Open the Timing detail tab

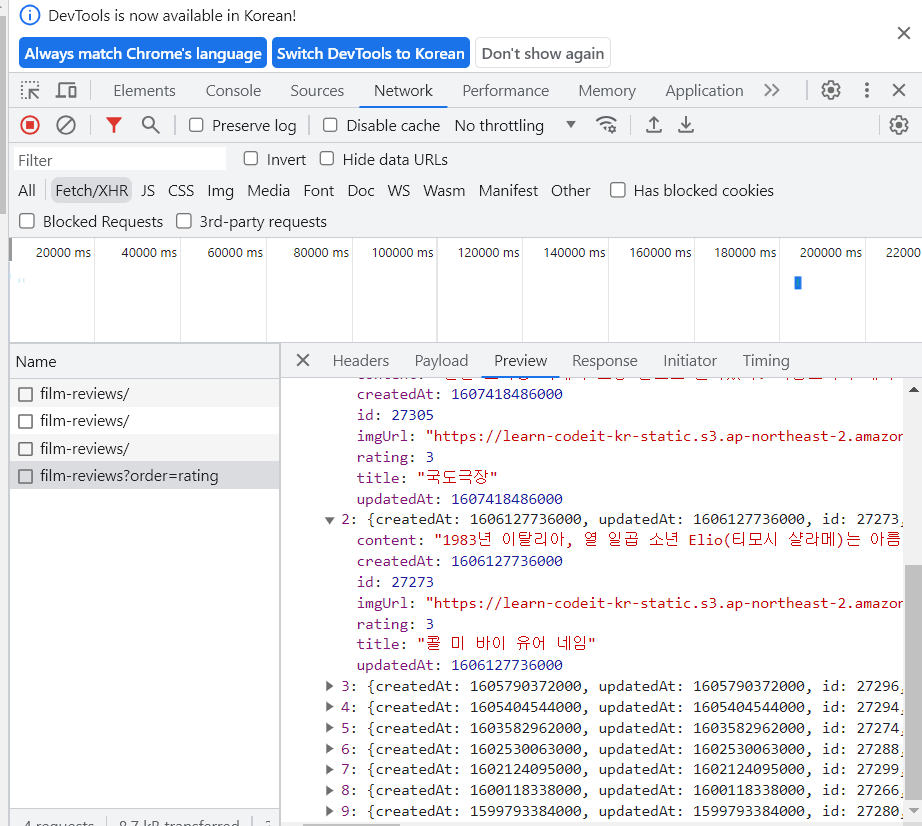(x=766, y=360)
